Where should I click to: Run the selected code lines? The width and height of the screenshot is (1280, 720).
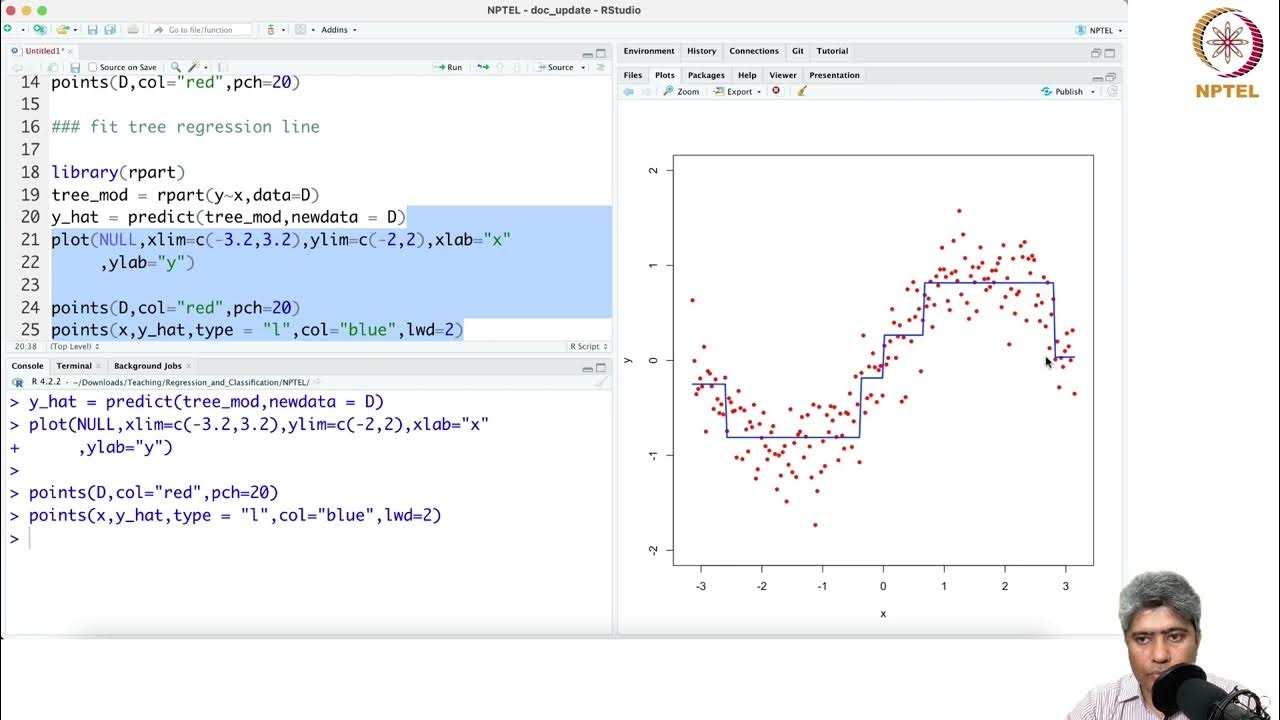pos(448,67)
